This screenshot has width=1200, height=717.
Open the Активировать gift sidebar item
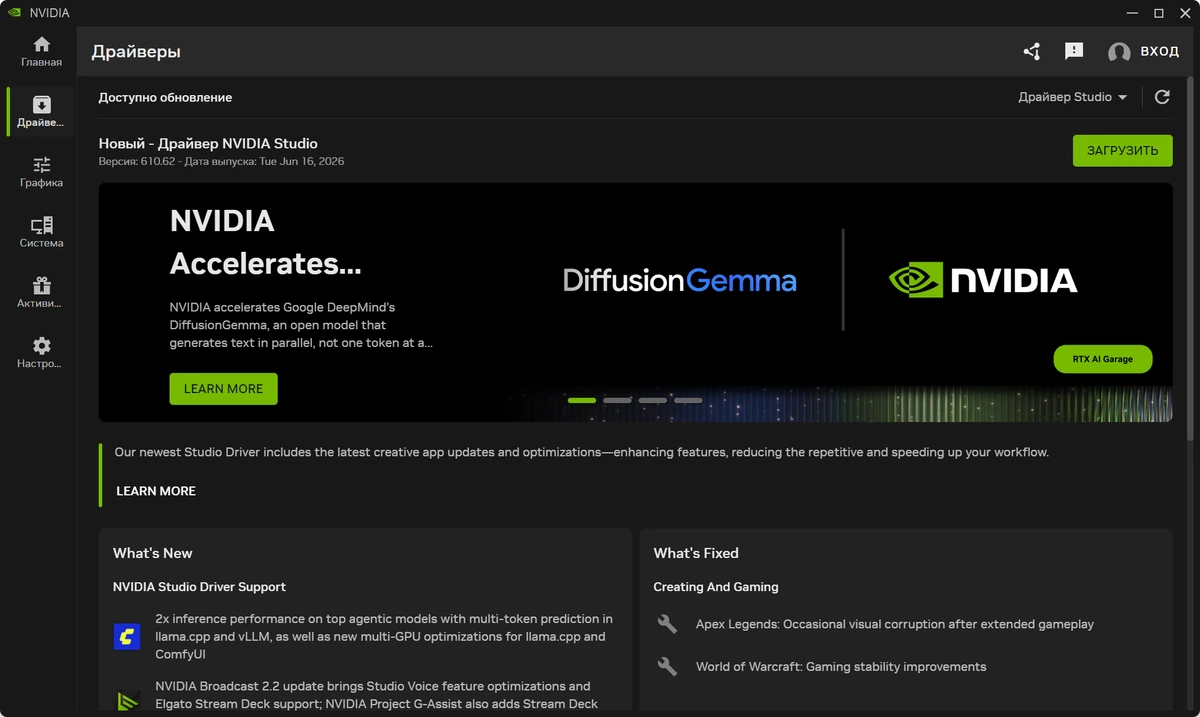point(41,293)
